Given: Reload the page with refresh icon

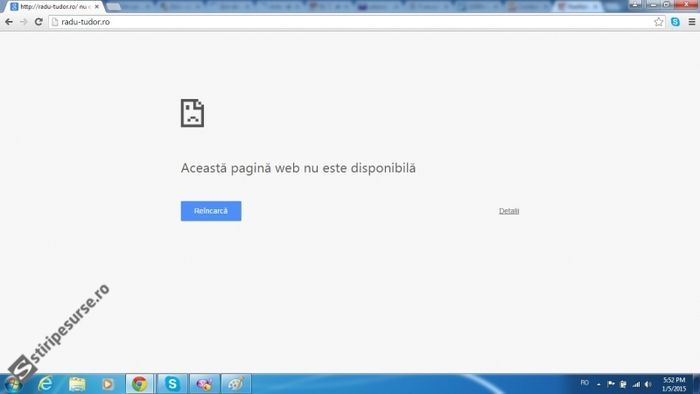Looking at the screenshot, I should coord(38,22).
